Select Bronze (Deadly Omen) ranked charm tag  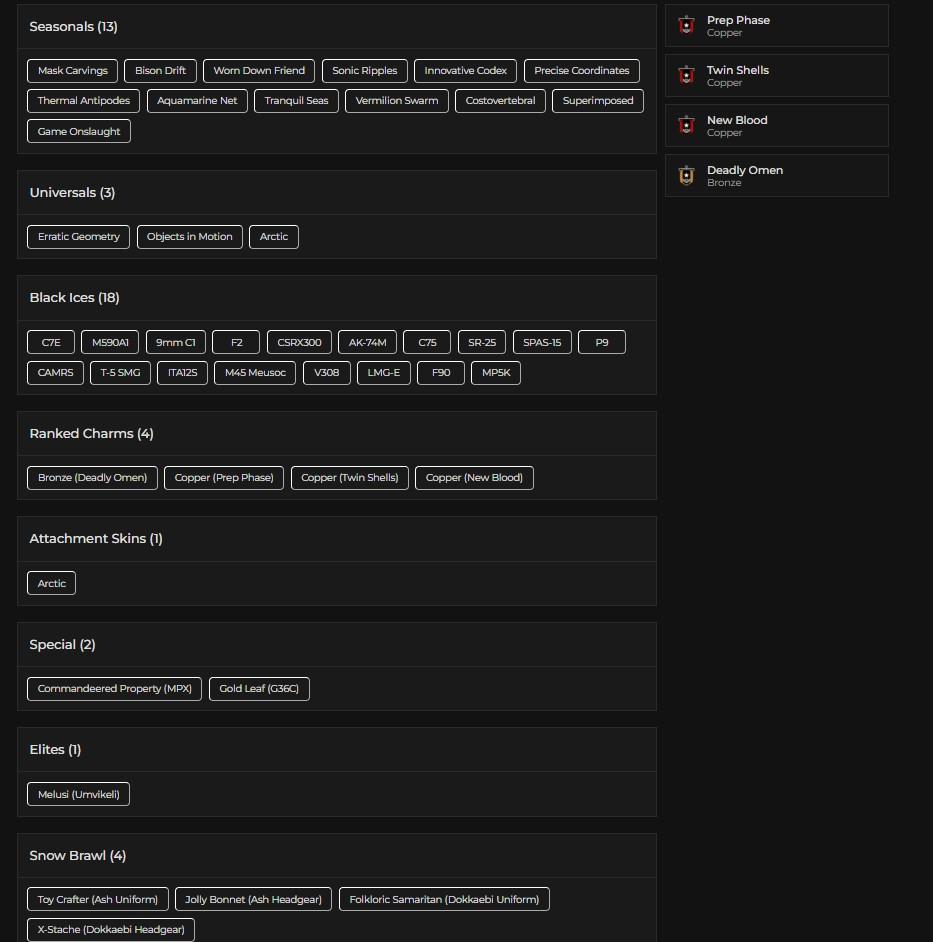coord(92,478)
